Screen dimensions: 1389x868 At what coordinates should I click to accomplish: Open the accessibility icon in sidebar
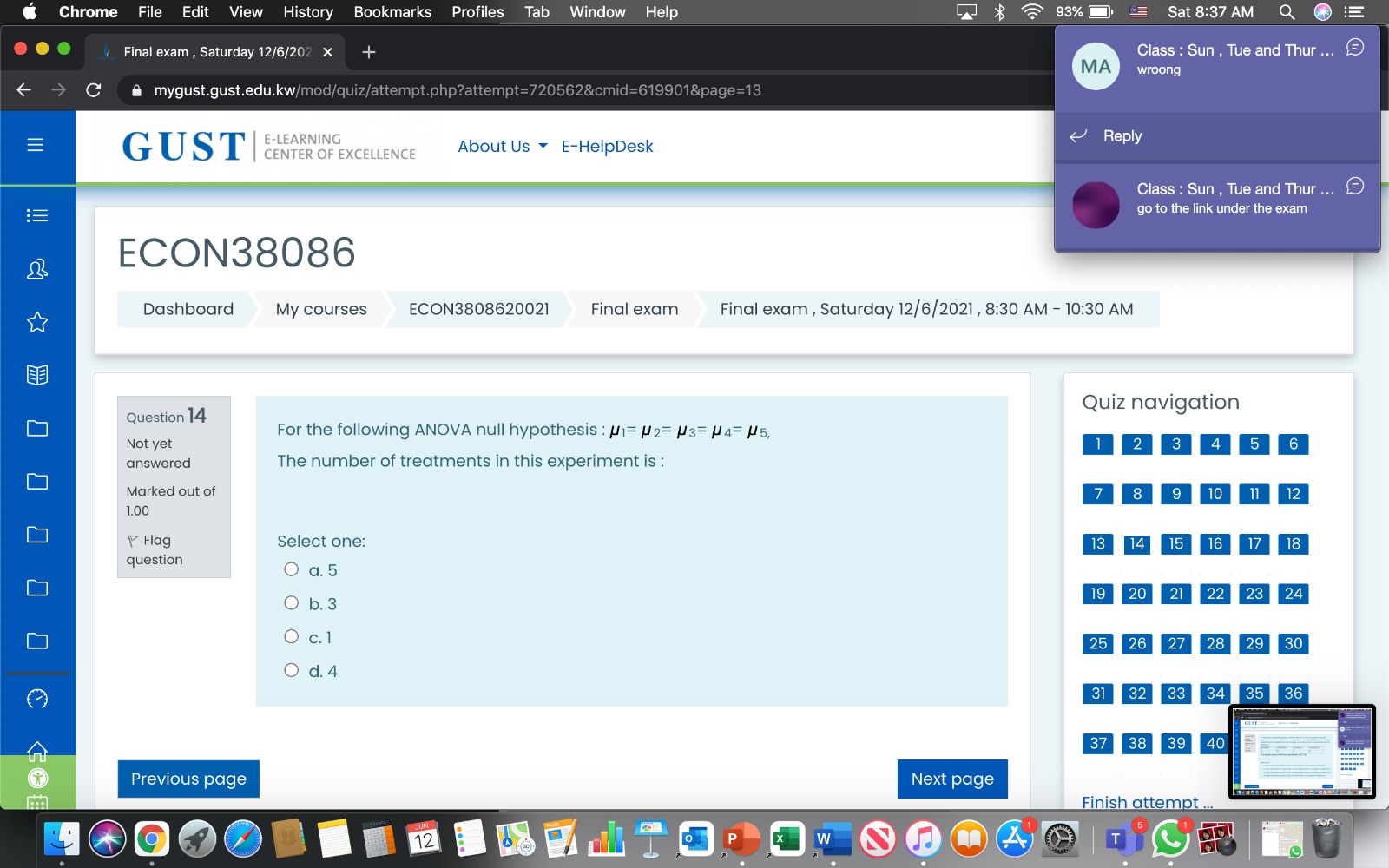click(37, 778)
